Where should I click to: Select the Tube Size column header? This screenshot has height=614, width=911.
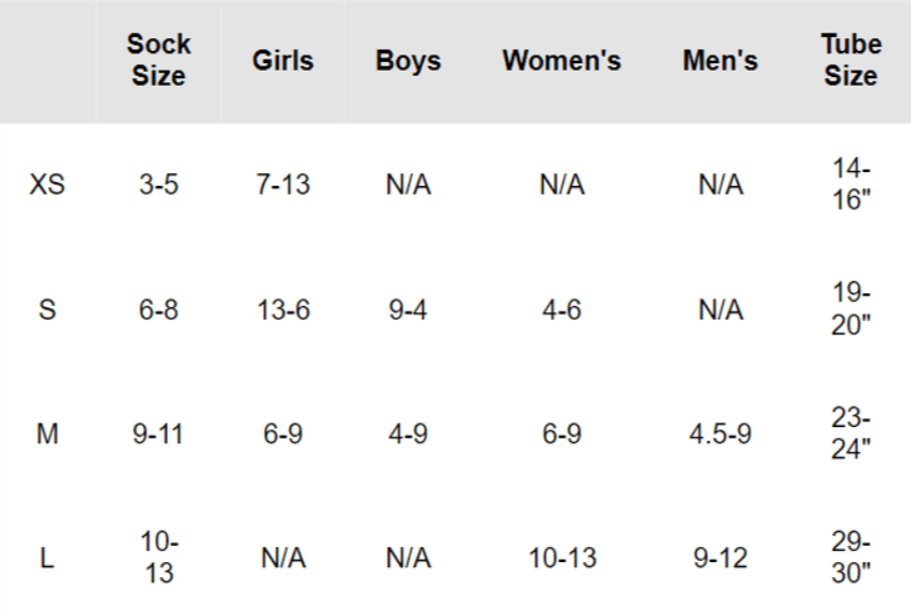pos(851,60)
